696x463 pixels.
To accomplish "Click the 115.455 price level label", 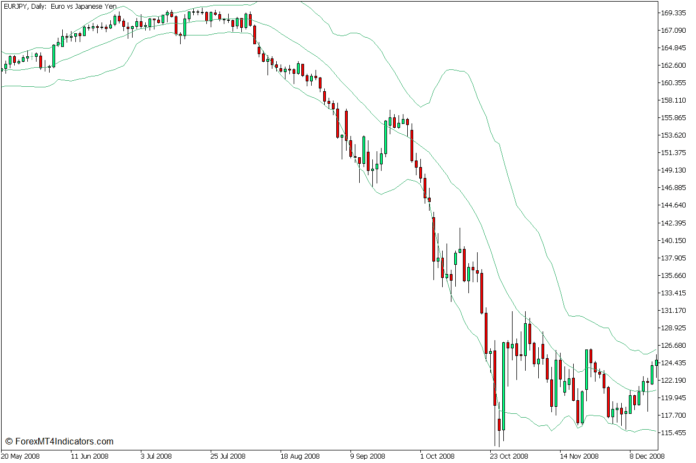I will pyautogui.click(x=675, y=432).
